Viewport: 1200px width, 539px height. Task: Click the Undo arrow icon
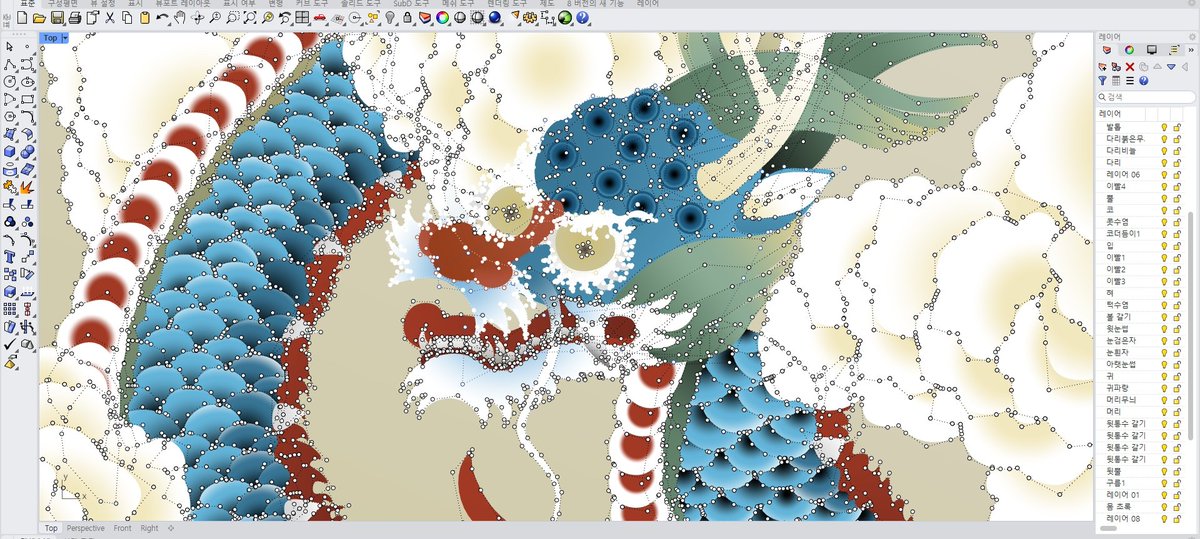162,18
